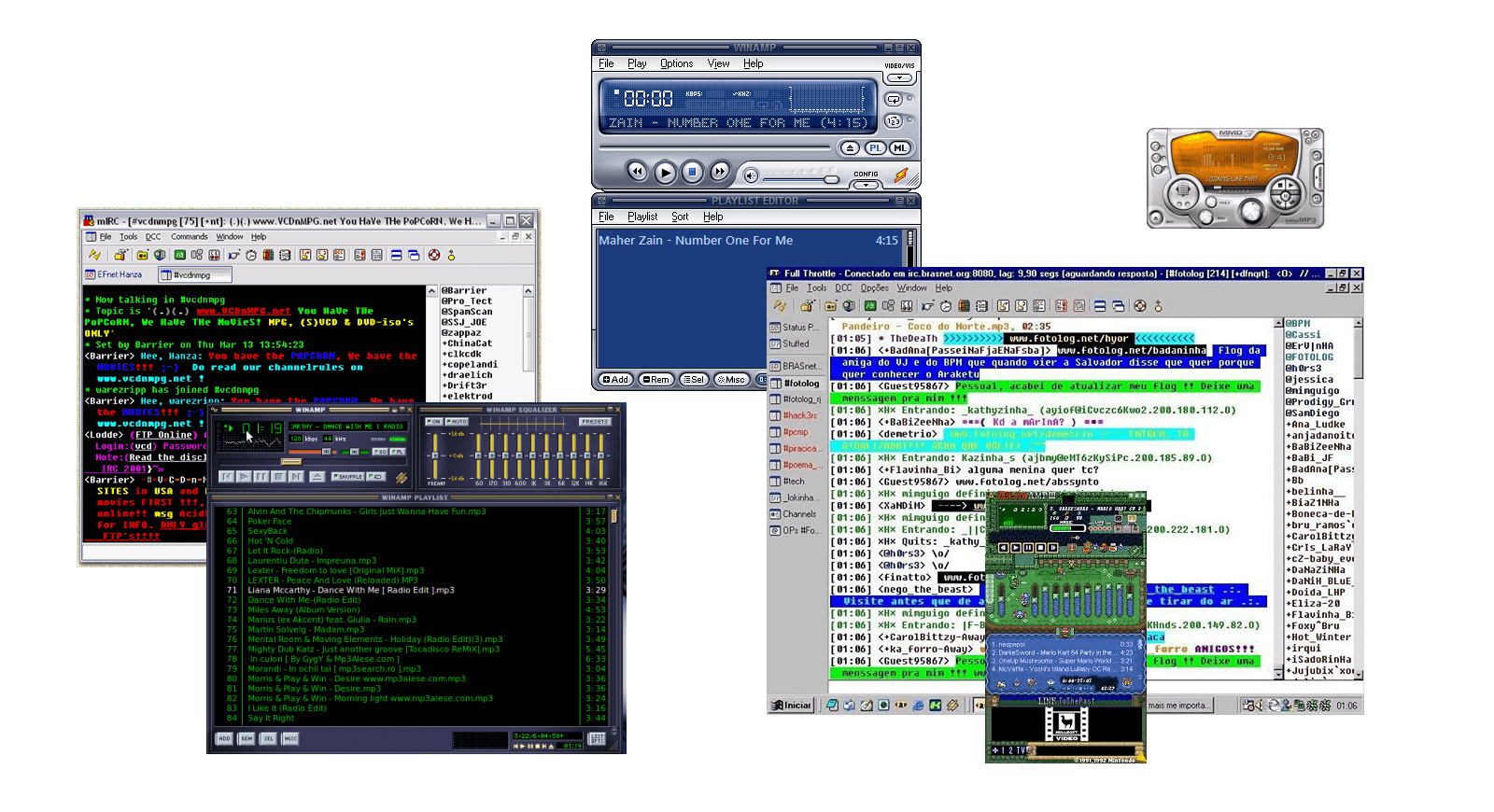
Task: Click the seek bar in classic Winamp
Action: 313,462
